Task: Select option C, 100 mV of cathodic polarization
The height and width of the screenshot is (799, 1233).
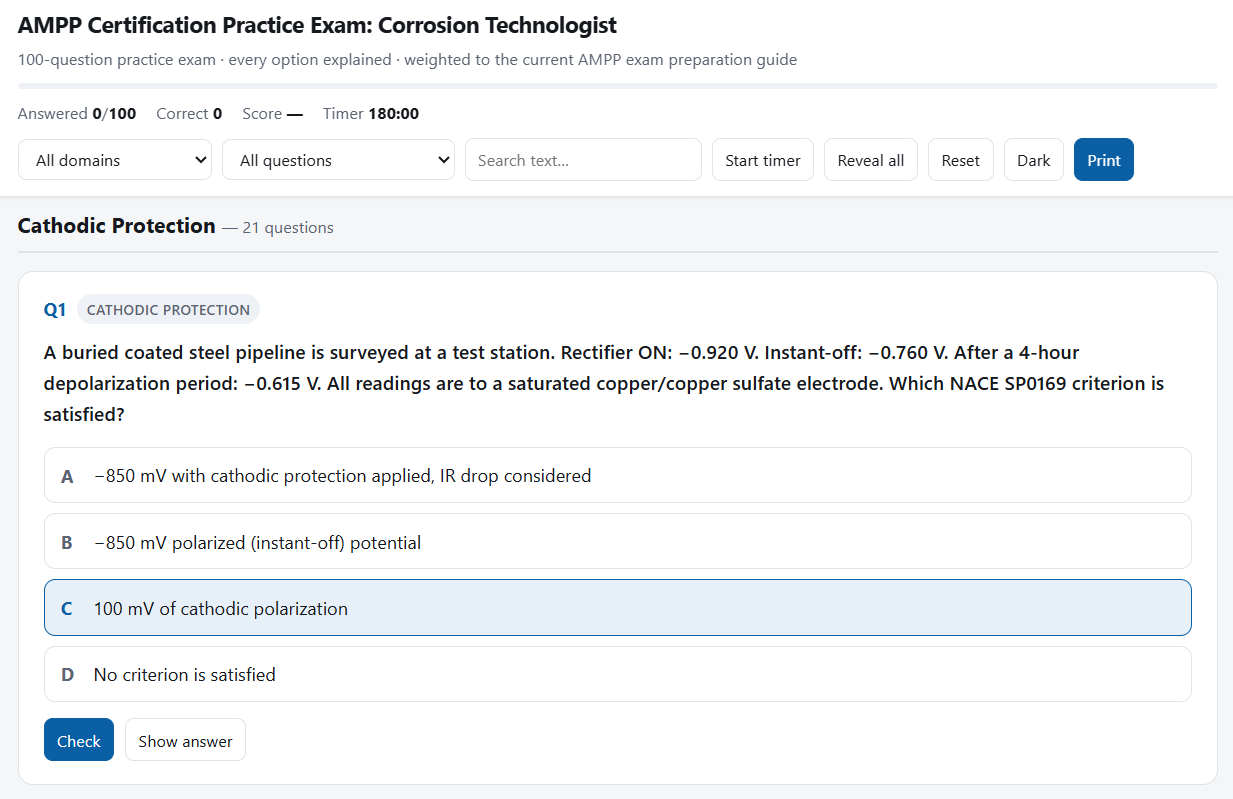Action: (x=618, y=608)
